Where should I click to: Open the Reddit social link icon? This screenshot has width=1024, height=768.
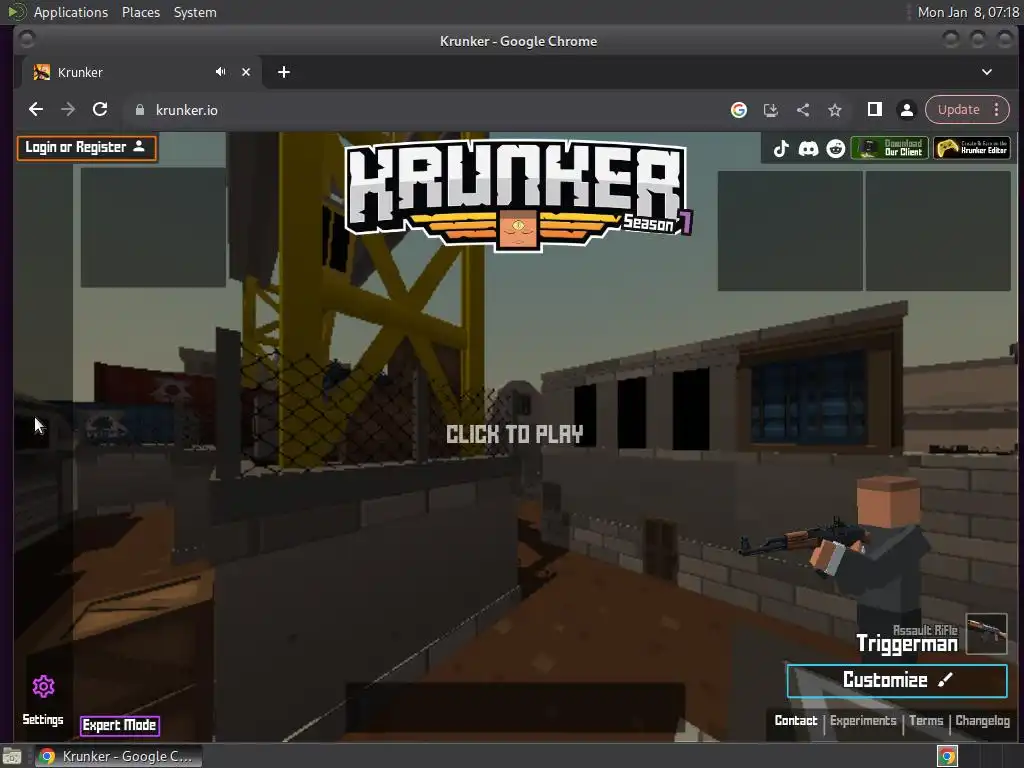(x=836, y=148)
